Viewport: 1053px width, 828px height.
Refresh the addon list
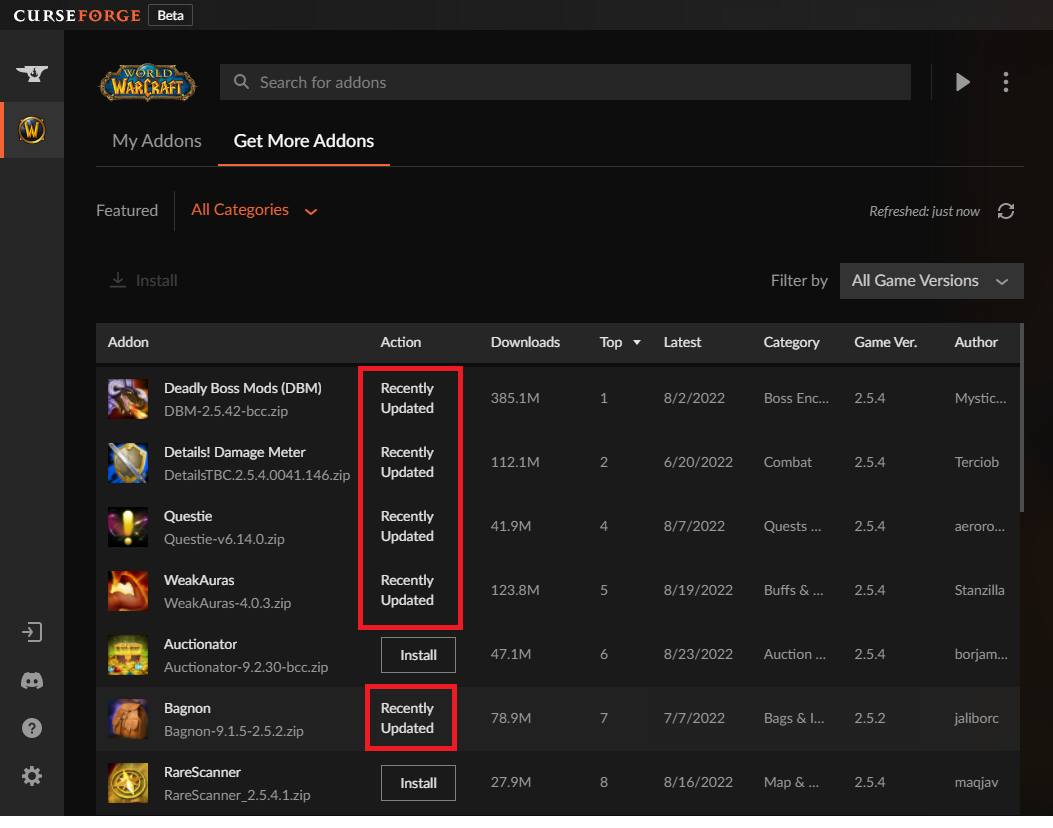point(1005,211)
